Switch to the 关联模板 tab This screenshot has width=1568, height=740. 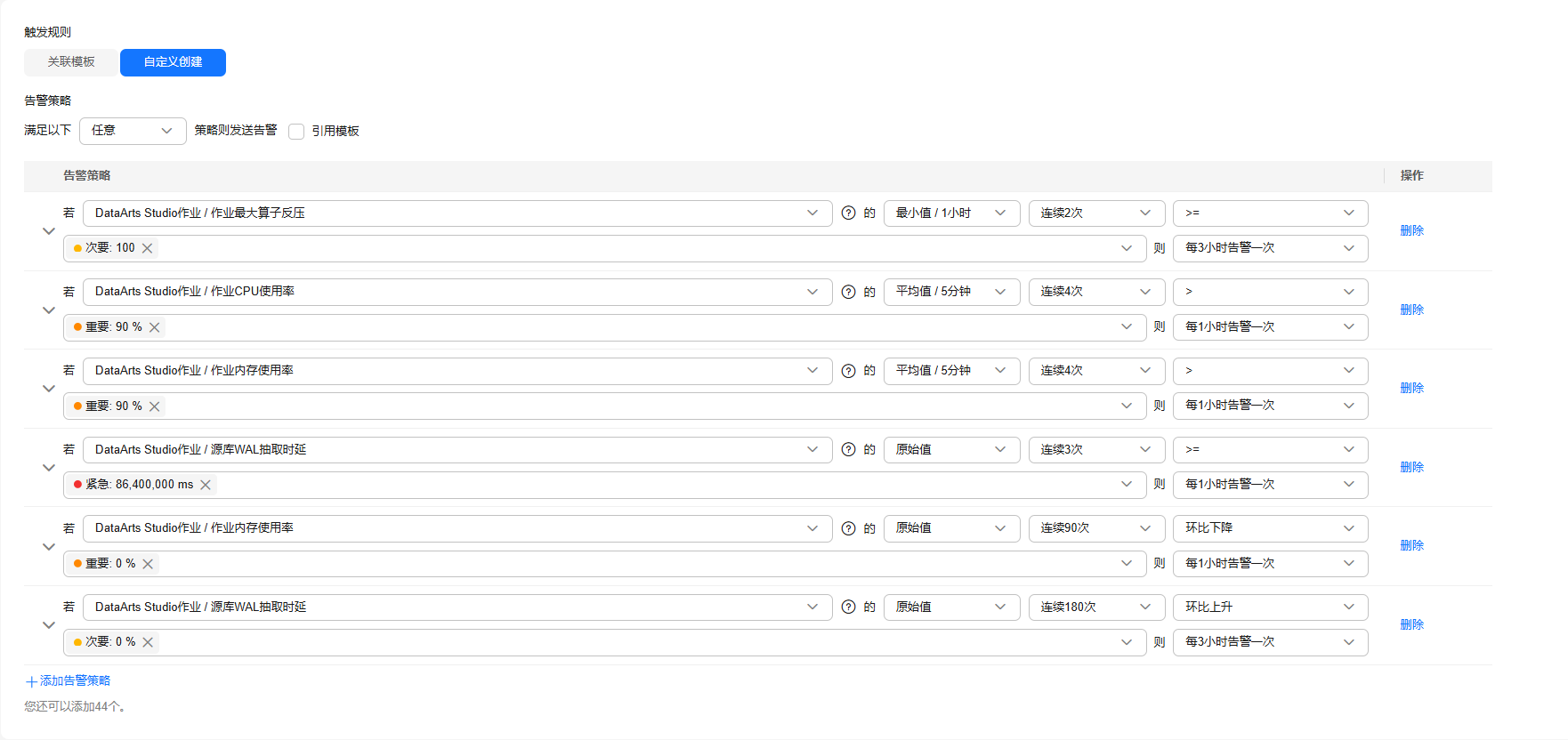[x=71, y=62]
